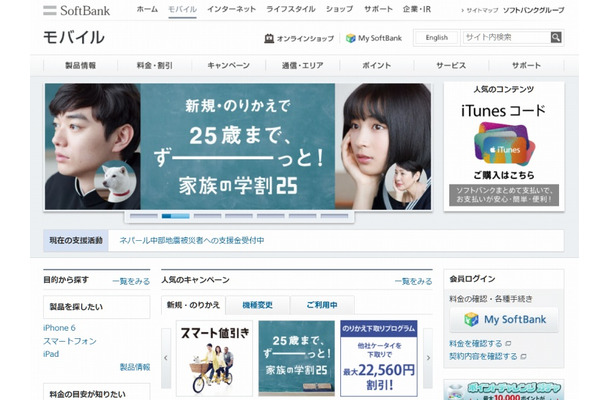Click the SoftBank logo
610x400 pixels.
click(77, 11)
